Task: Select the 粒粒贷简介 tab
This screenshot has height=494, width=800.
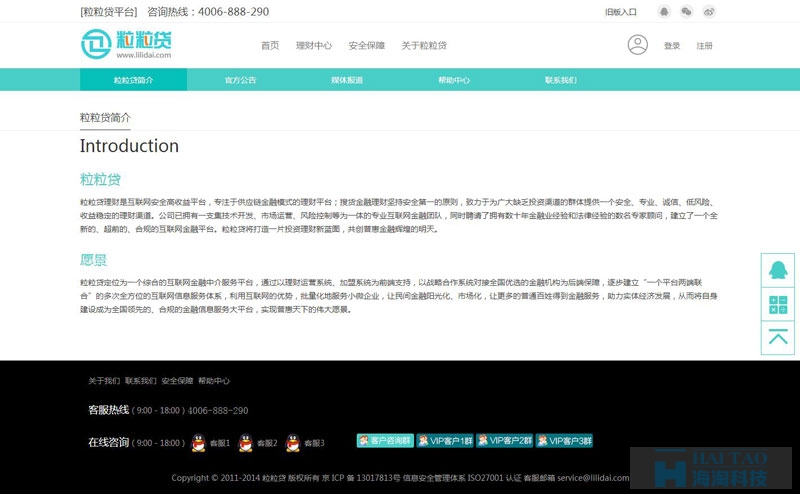Action: point(133,80)
